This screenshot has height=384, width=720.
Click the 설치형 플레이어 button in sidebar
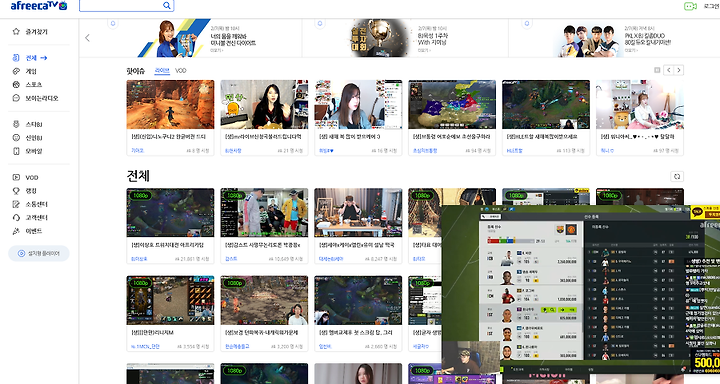(39, 253)
